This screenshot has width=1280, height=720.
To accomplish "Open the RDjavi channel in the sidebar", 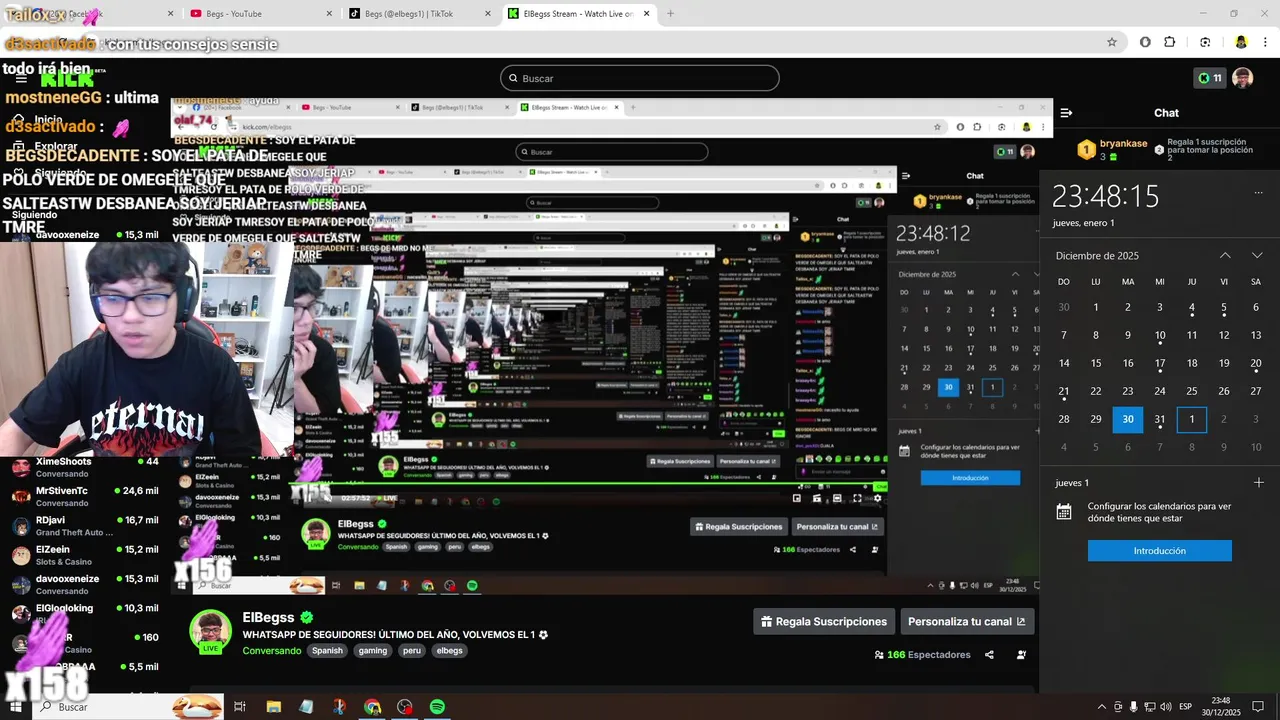I will click(85, 526).
